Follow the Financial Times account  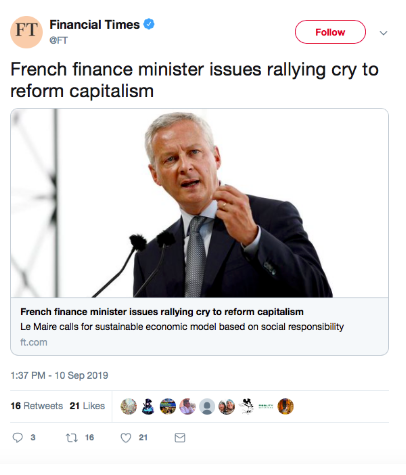tap(330, 32)
